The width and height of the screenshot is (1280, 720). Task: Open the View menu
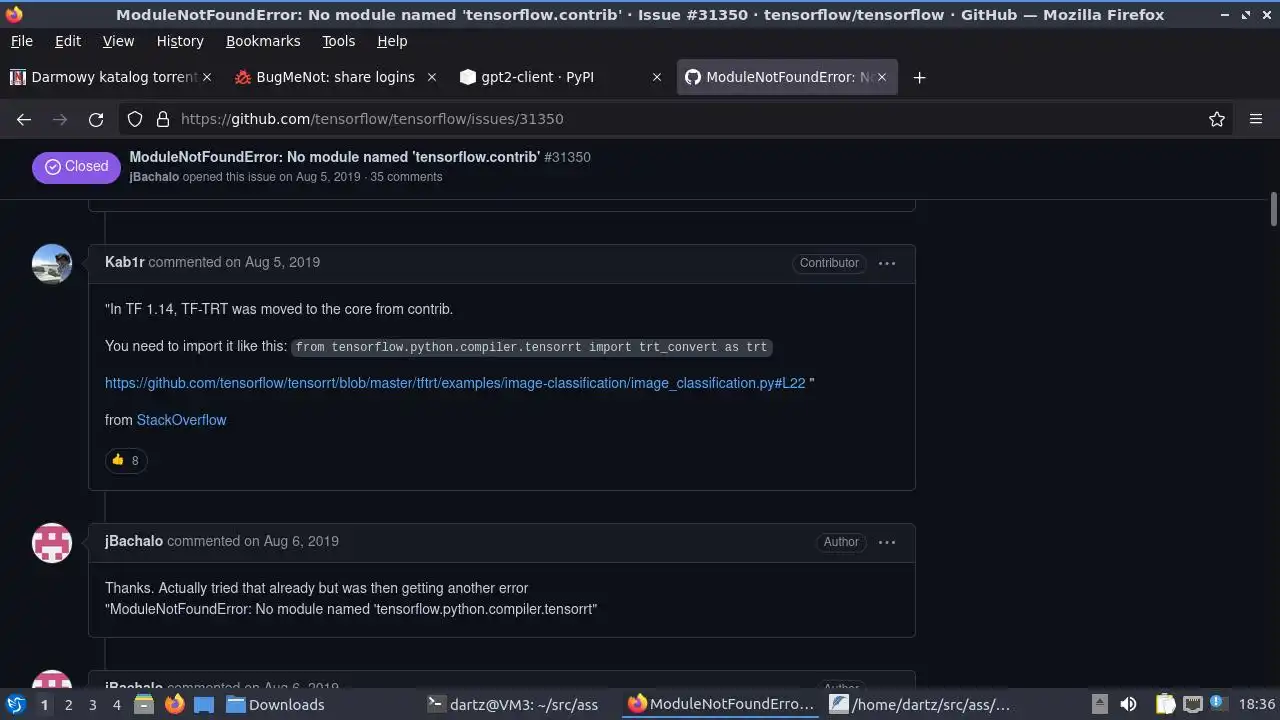[118, 41]
